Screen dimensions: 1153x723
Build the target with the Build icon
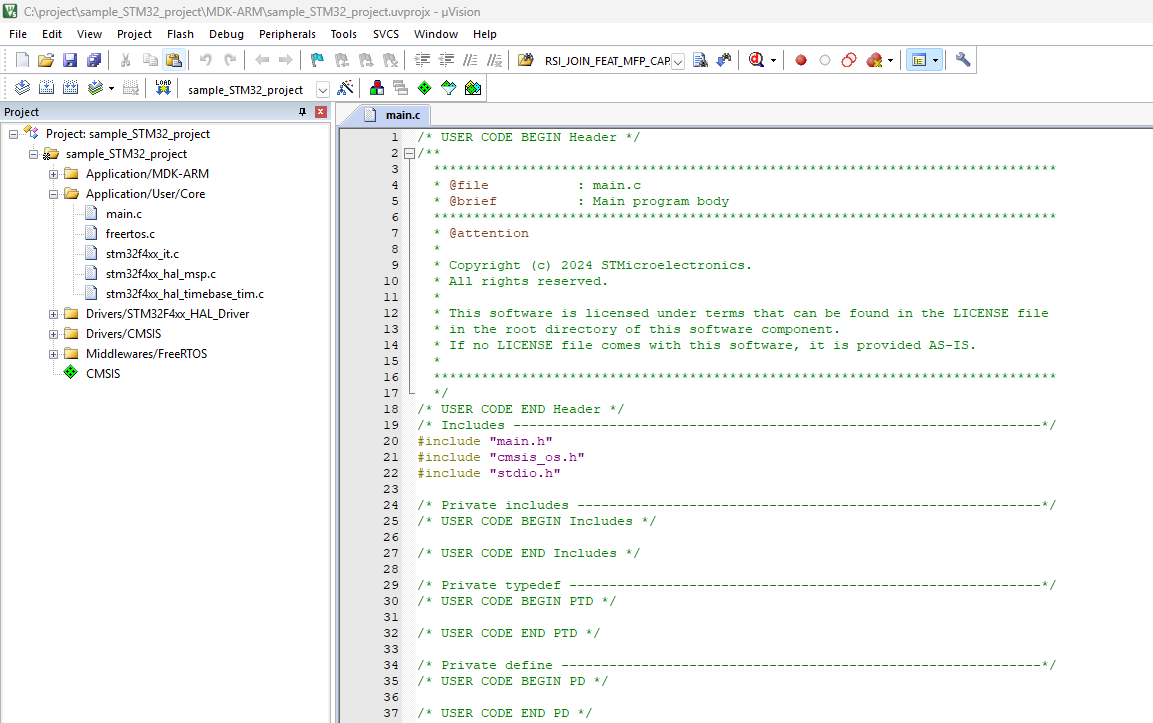coord(46,88)
